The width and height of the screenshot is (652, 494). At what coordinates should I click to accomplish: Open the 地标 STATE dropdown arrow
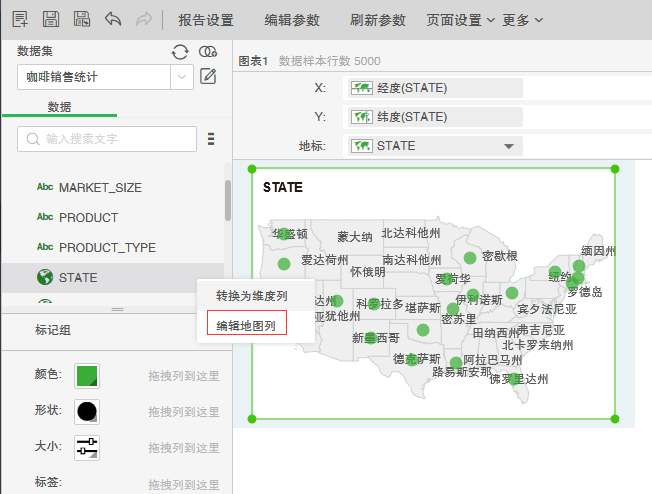click(509, 146)
